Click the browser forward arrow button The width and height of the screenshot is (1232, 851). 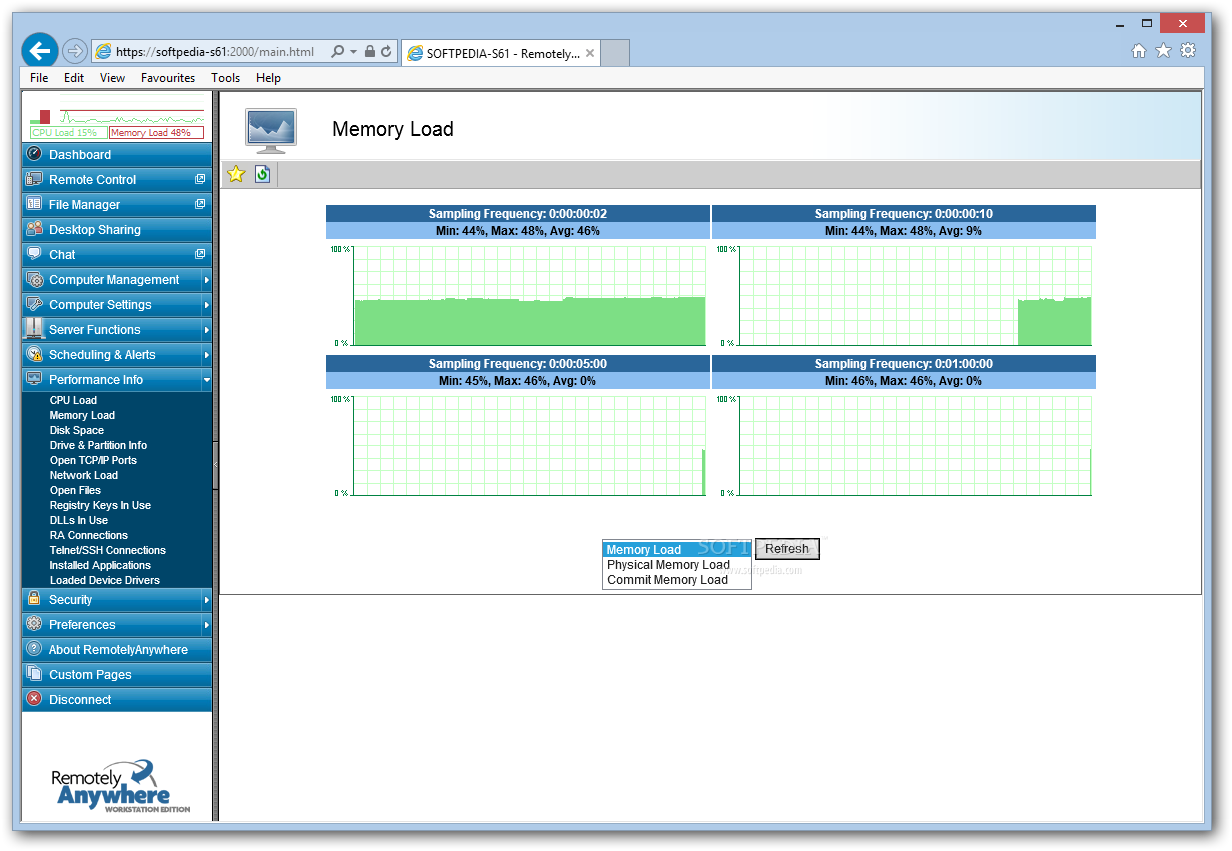pos(74,51)
